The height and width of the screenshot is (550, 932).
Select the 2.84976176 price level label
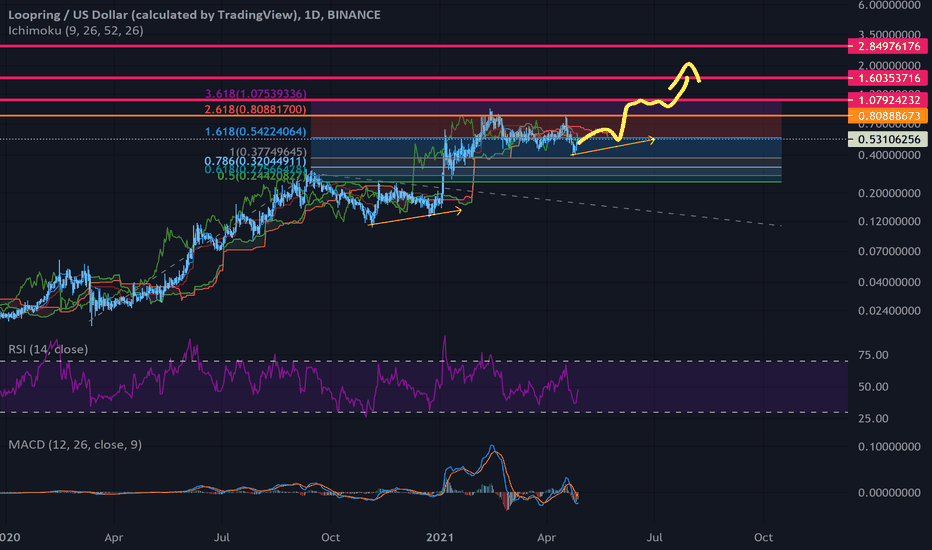click(x=888, y=46)
